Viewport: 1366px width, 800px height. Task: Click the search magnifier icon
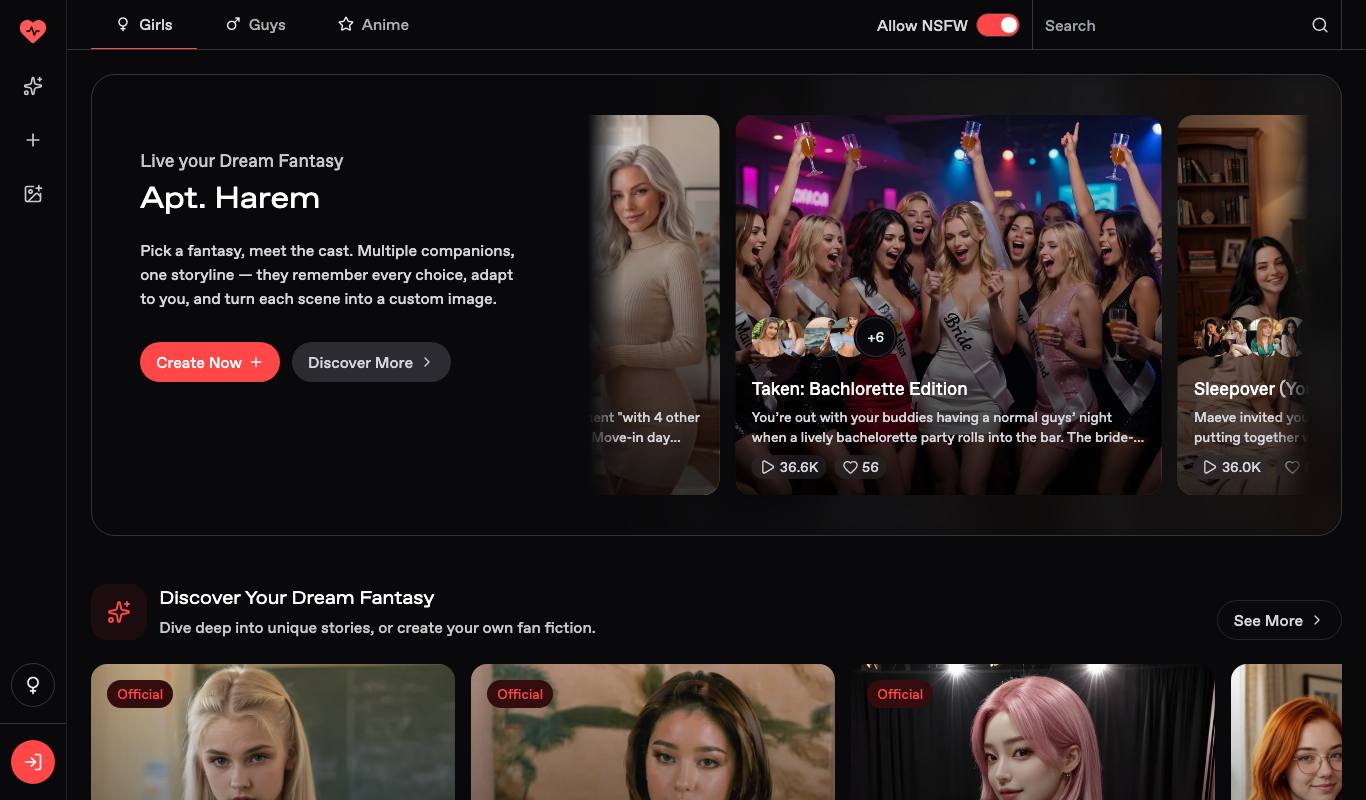1320,25
